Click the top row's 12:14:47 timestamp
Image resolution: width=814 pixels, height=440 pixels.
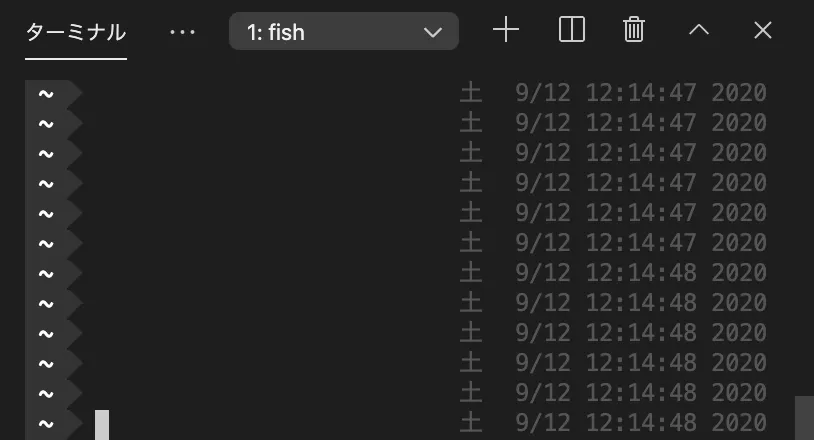[641, 93]
